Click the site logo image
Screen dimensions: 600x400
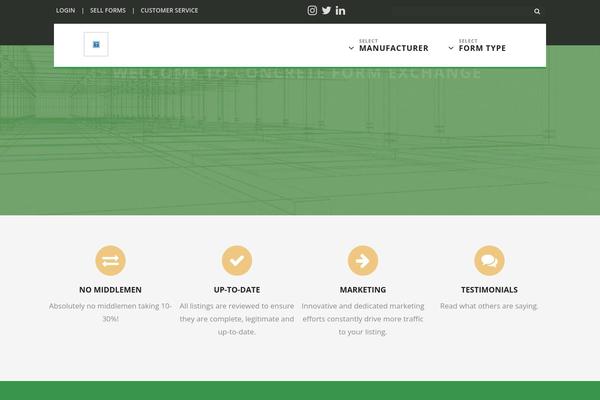(x=96, y=44)
